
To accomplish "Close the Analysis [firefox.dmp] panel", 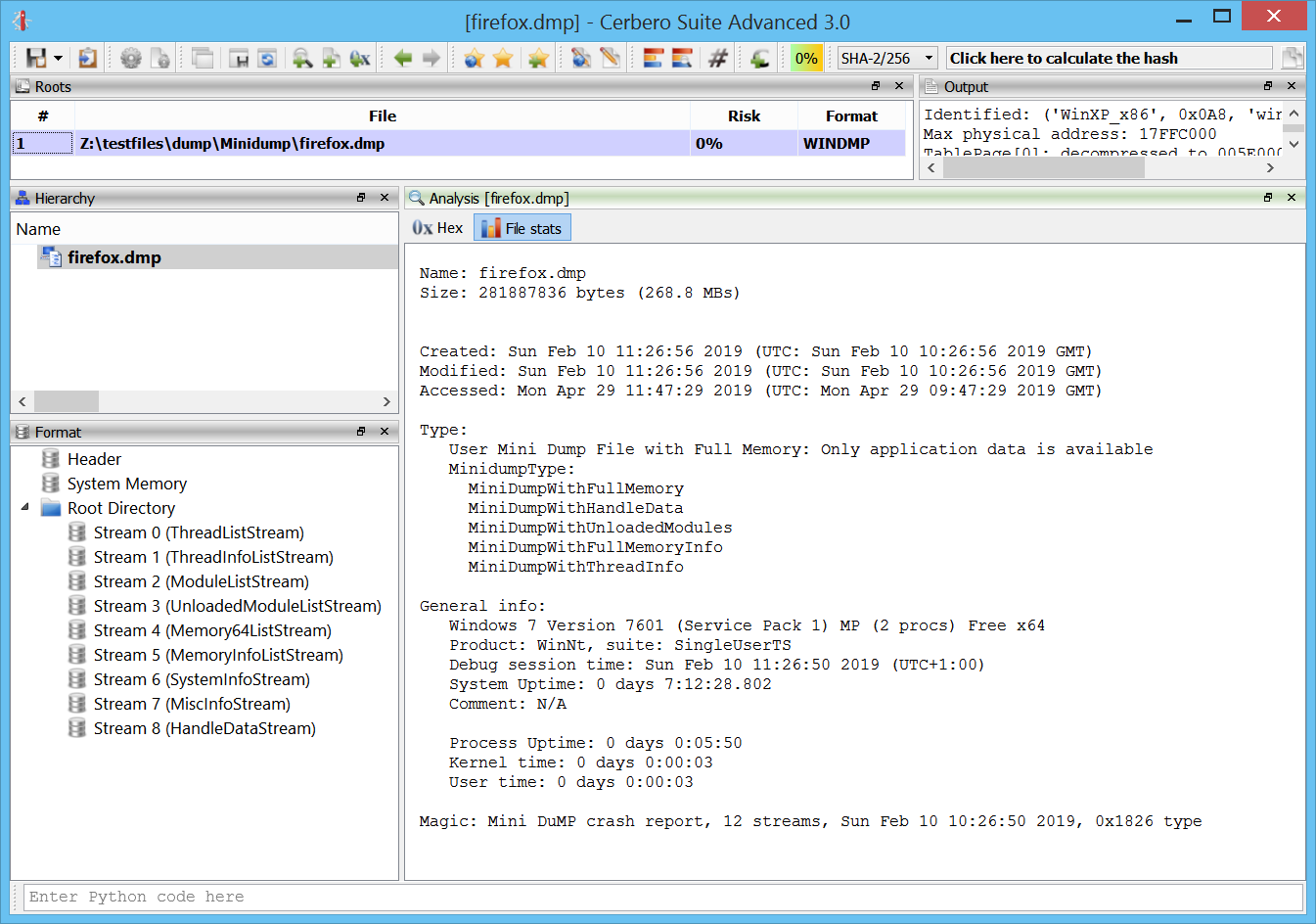I will 1292,198.
